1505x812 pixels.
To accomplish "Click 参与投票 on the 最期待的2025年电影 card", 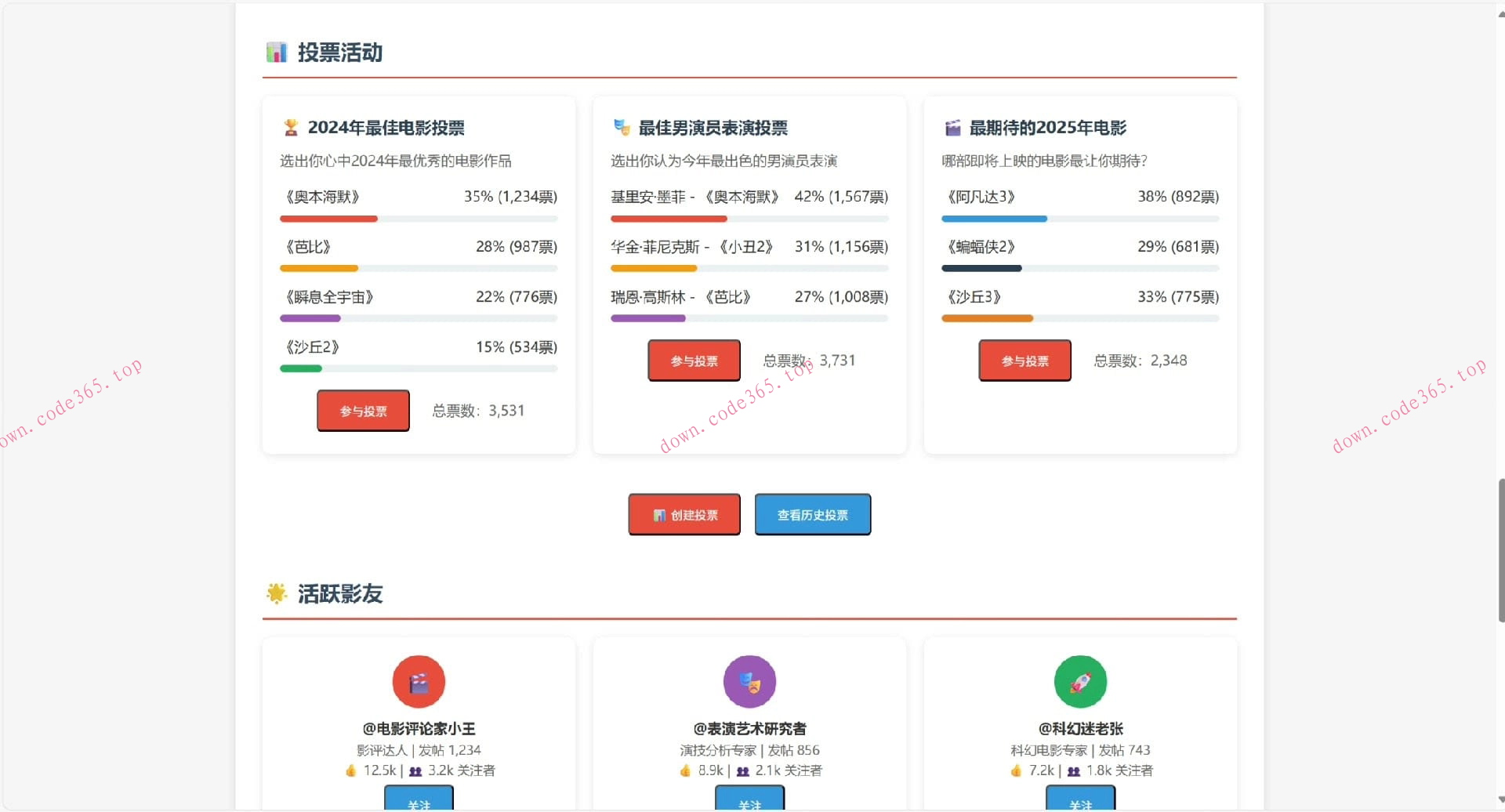I will 1024,361.
